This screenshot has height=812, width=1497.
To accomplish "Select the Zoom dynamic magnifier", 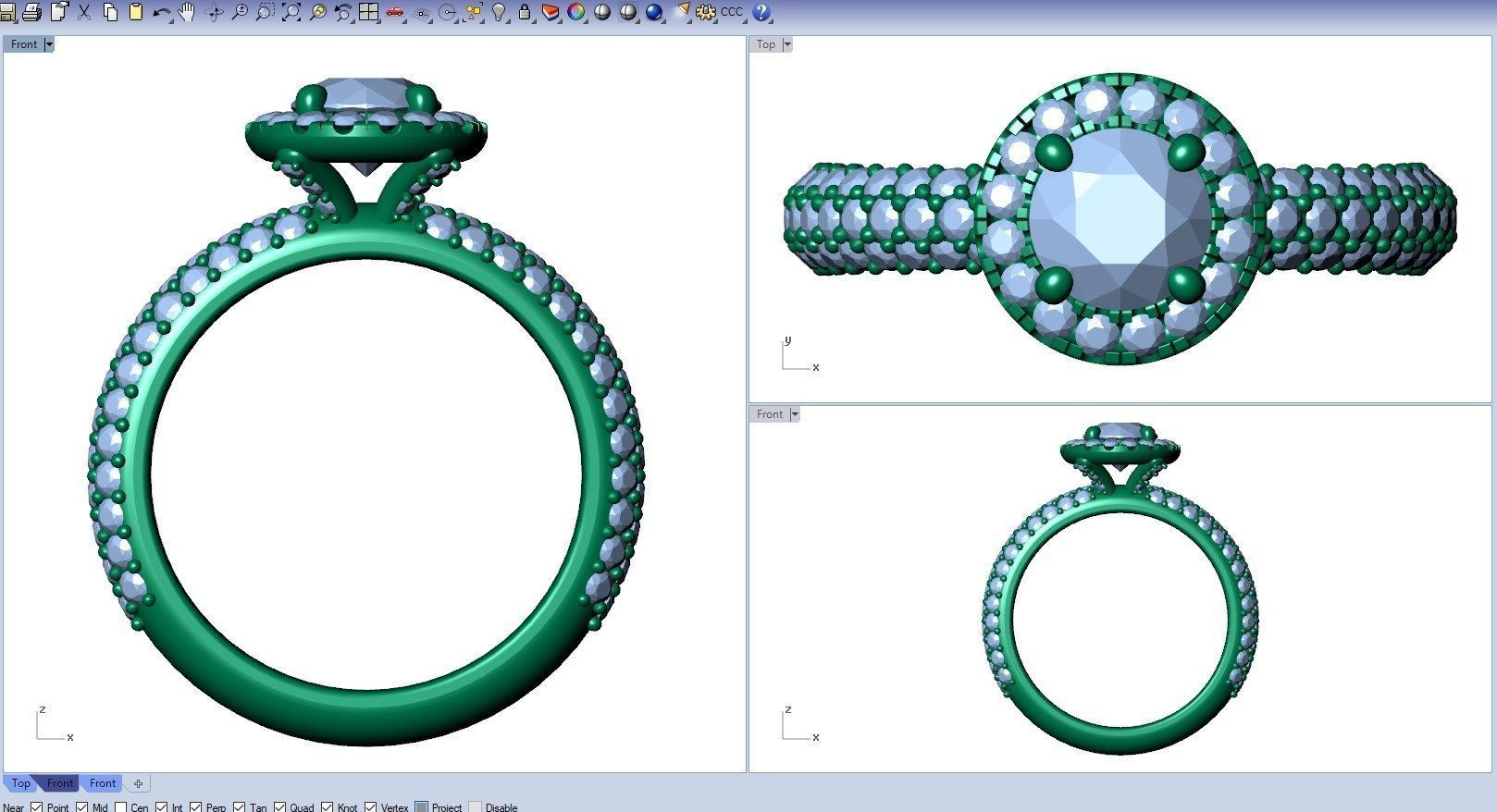I will coord(240,12).
